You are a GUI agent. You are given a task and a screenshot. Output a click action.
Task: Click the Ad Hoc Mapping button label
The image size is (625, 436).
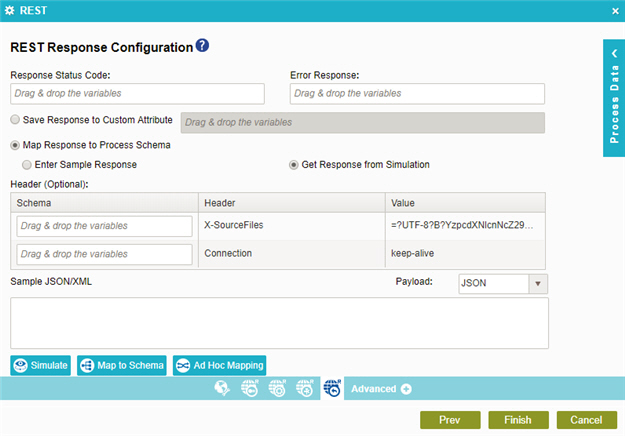[228, 365]
